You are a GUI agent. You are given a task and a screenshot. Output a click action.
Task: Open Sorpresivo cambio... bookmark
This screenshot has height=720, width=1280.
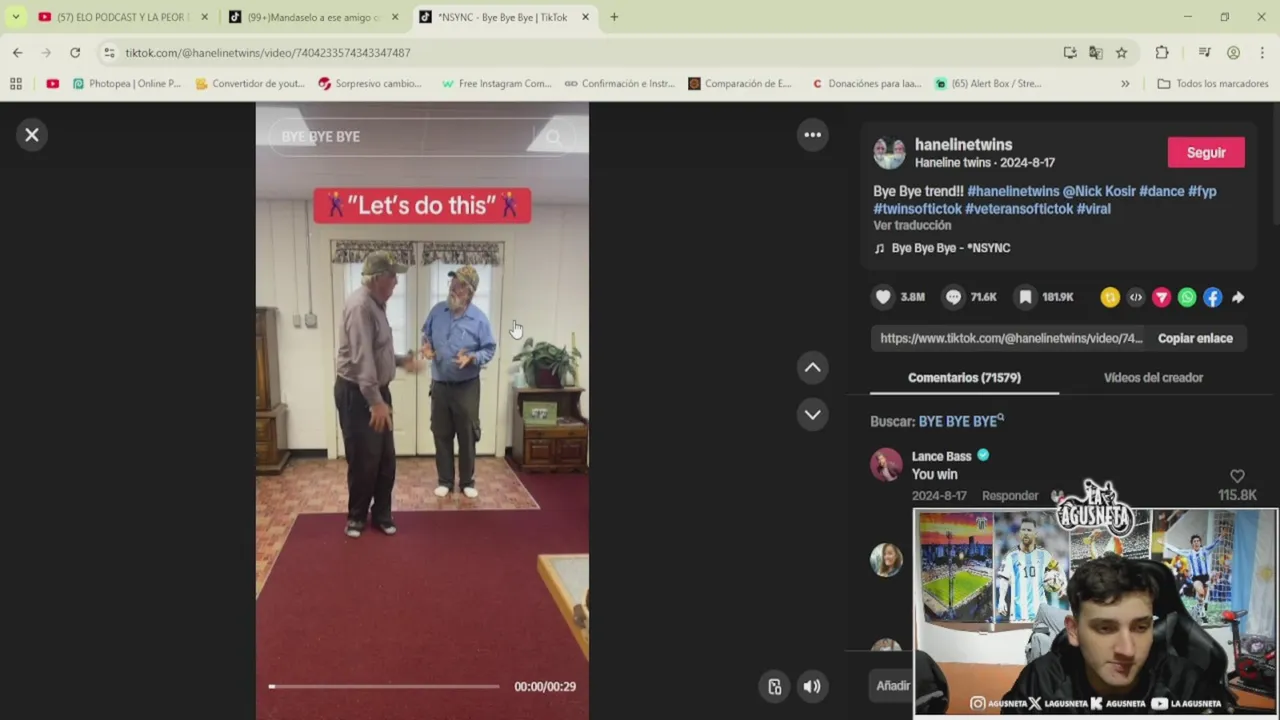click(370, 84)
